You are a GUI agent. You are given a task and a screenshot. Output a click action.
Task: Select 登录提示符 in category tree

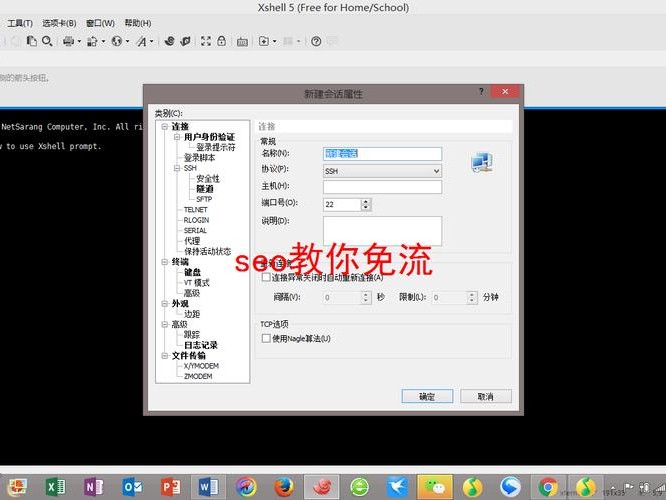click(x=216, y=147)
